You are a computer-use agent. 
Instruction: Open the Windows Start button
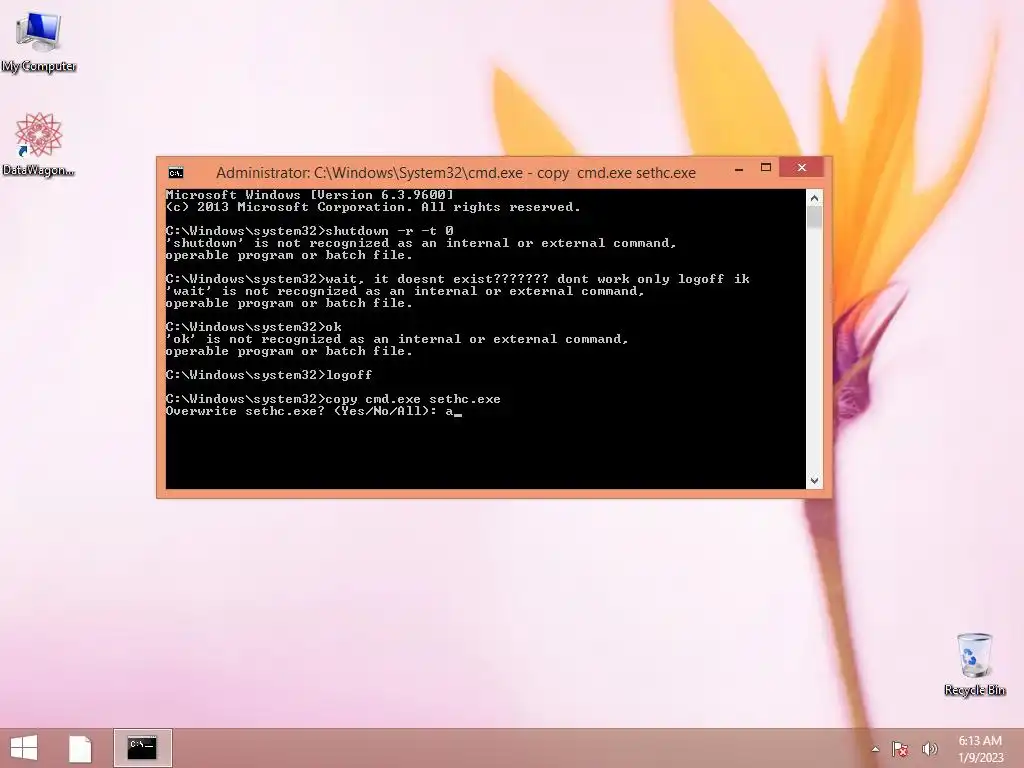(x=24, y=748)
